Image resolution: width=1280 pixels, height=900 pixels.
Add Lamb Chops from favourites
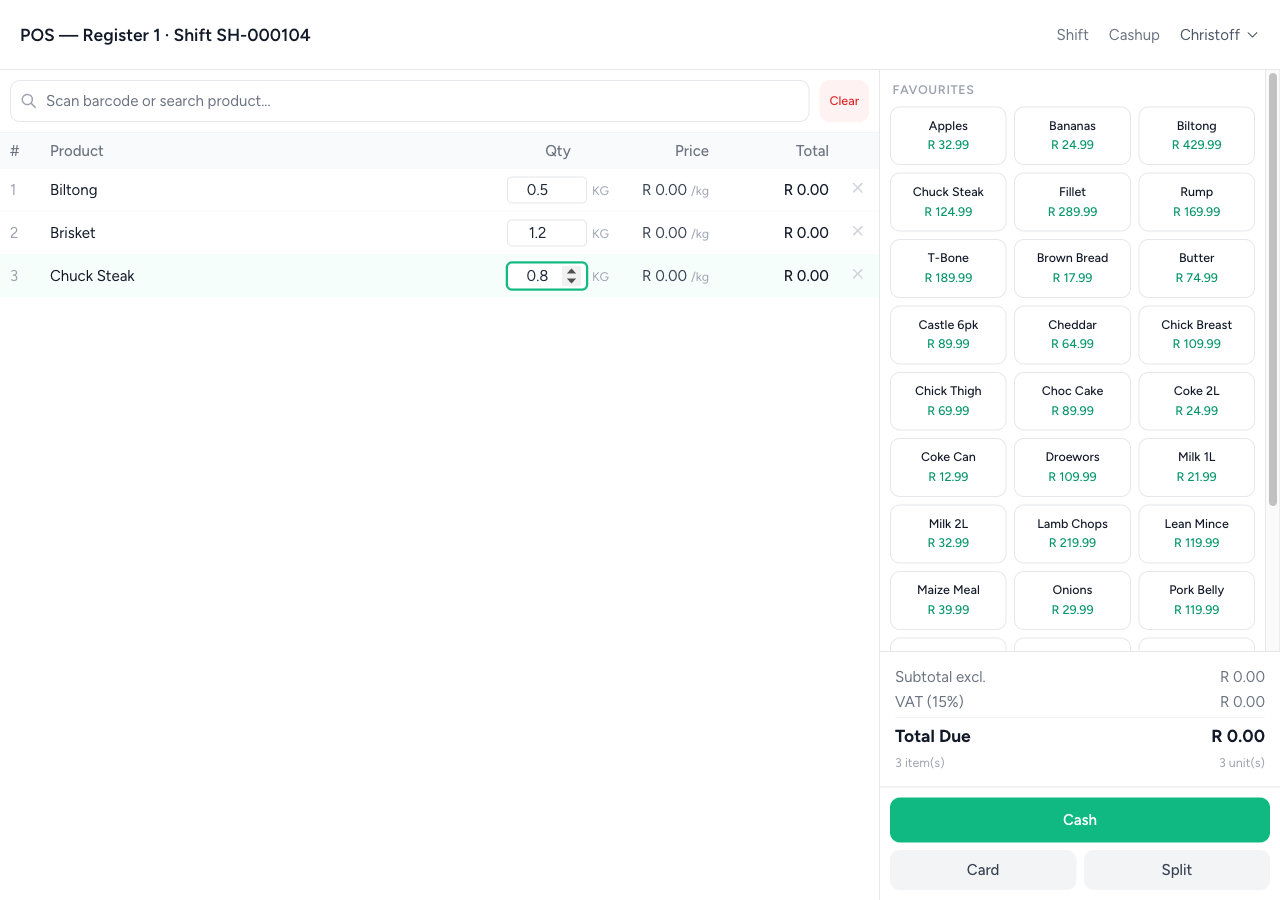pos(1072,533)
